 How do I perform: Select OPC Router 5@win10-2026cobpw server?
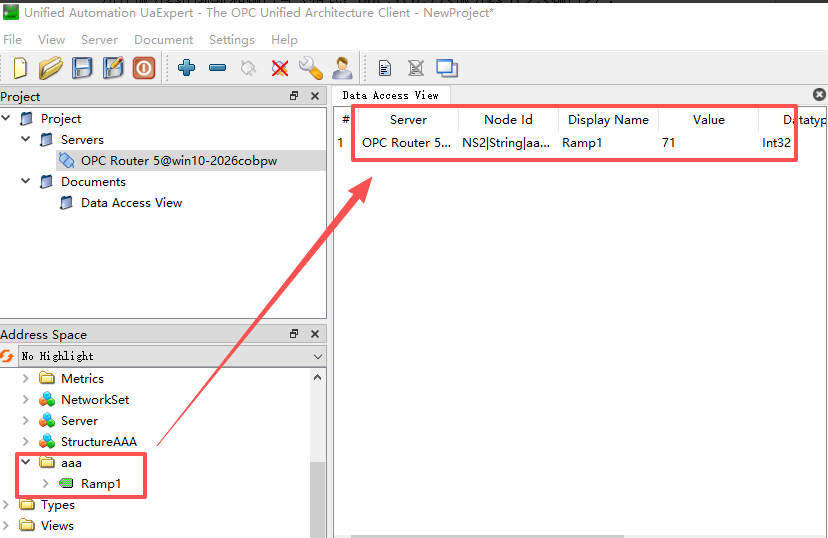179,161
